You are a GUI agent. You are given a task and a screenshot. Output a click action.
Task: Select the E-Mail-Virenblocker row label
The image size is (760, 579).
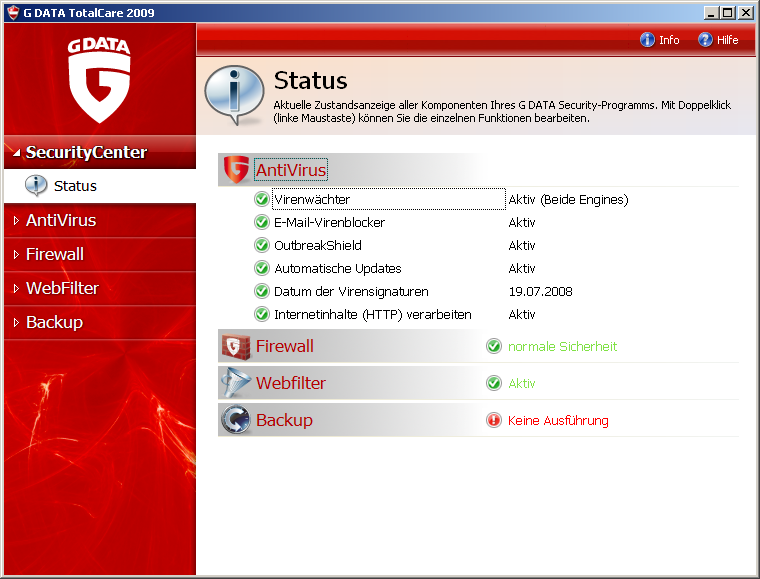click(330, 222)
